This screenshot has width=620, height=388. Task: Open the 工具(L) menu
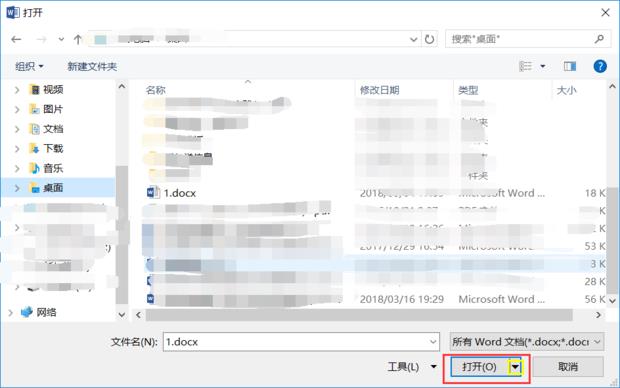412,367
